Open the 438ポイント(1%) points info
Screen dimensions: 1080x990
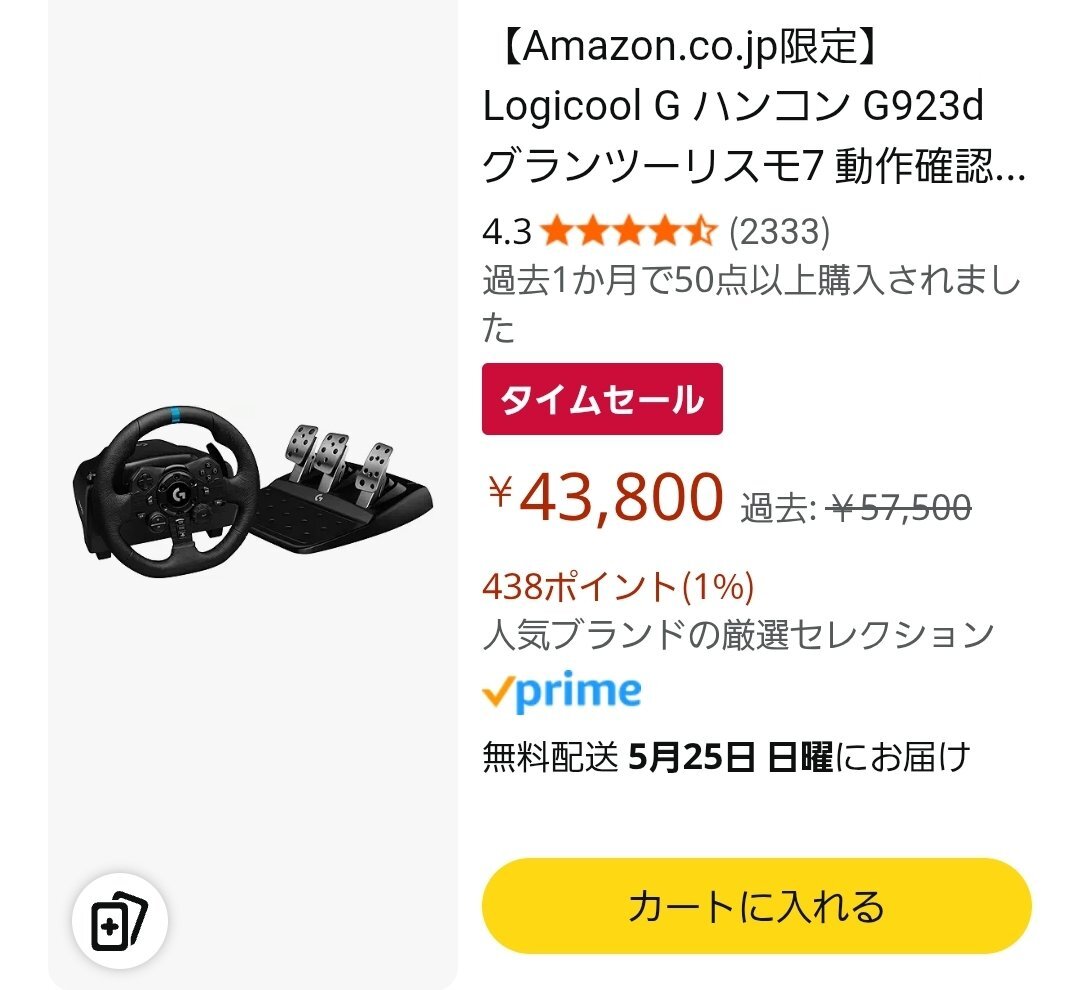point(618,586)
